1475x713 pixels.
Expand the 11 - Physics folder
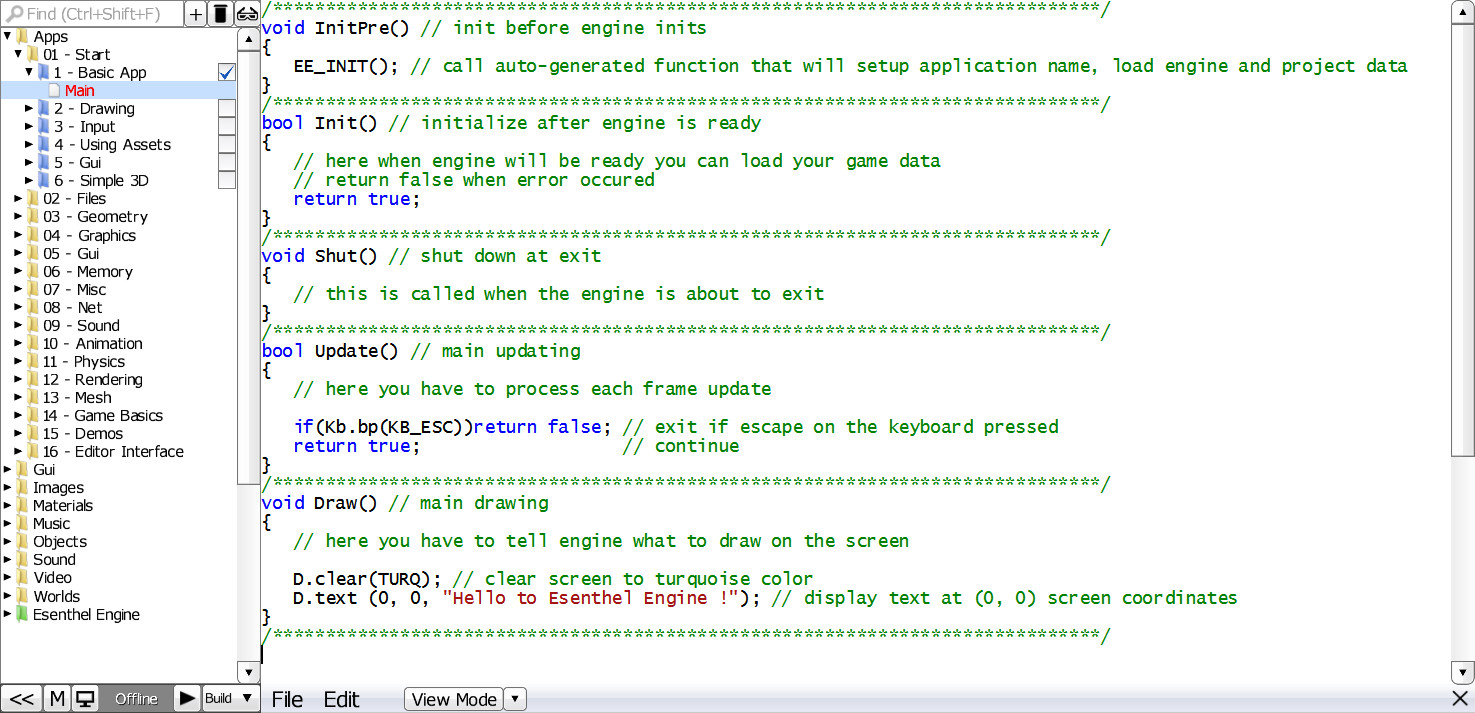tap(18, 362)
